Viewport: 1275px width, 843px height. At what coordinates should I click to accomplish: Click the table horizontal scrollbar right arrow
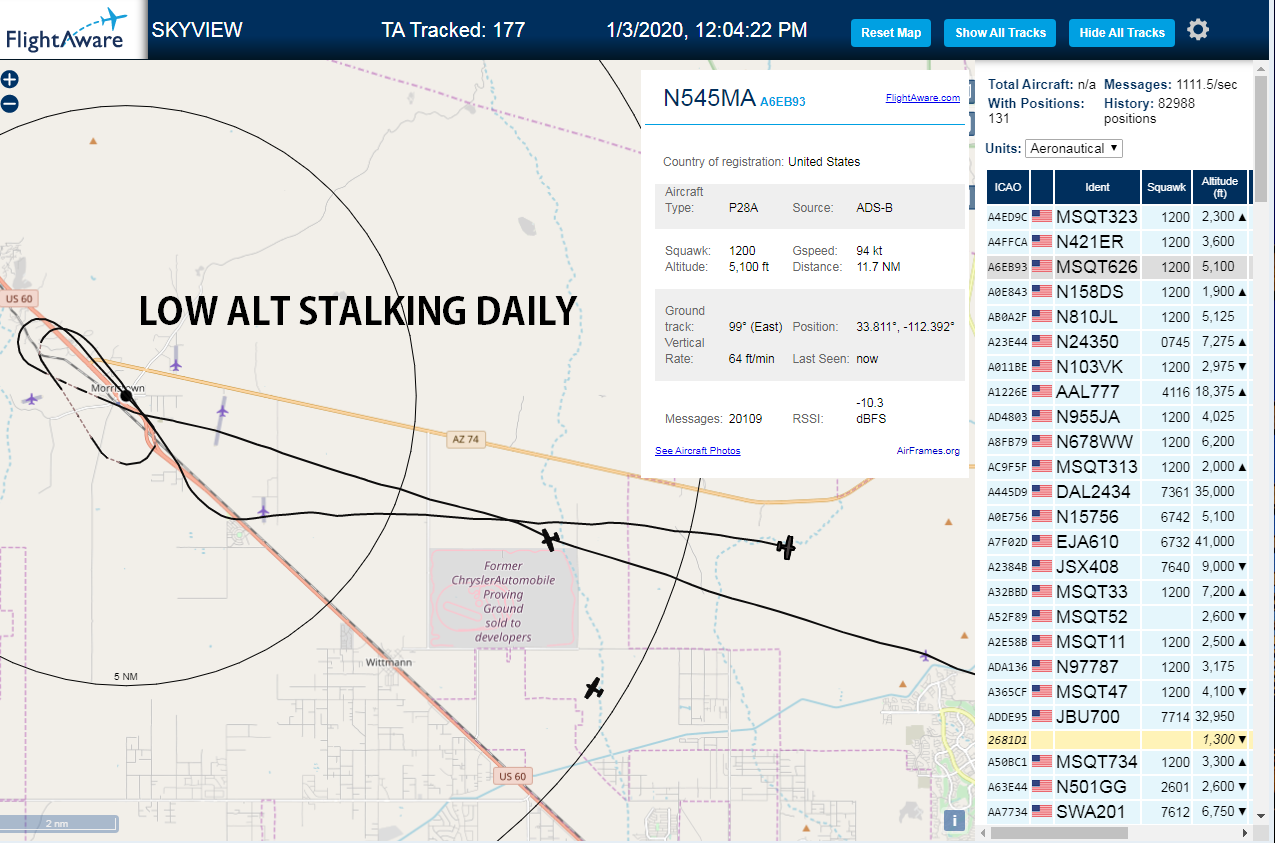[1243, 833]
